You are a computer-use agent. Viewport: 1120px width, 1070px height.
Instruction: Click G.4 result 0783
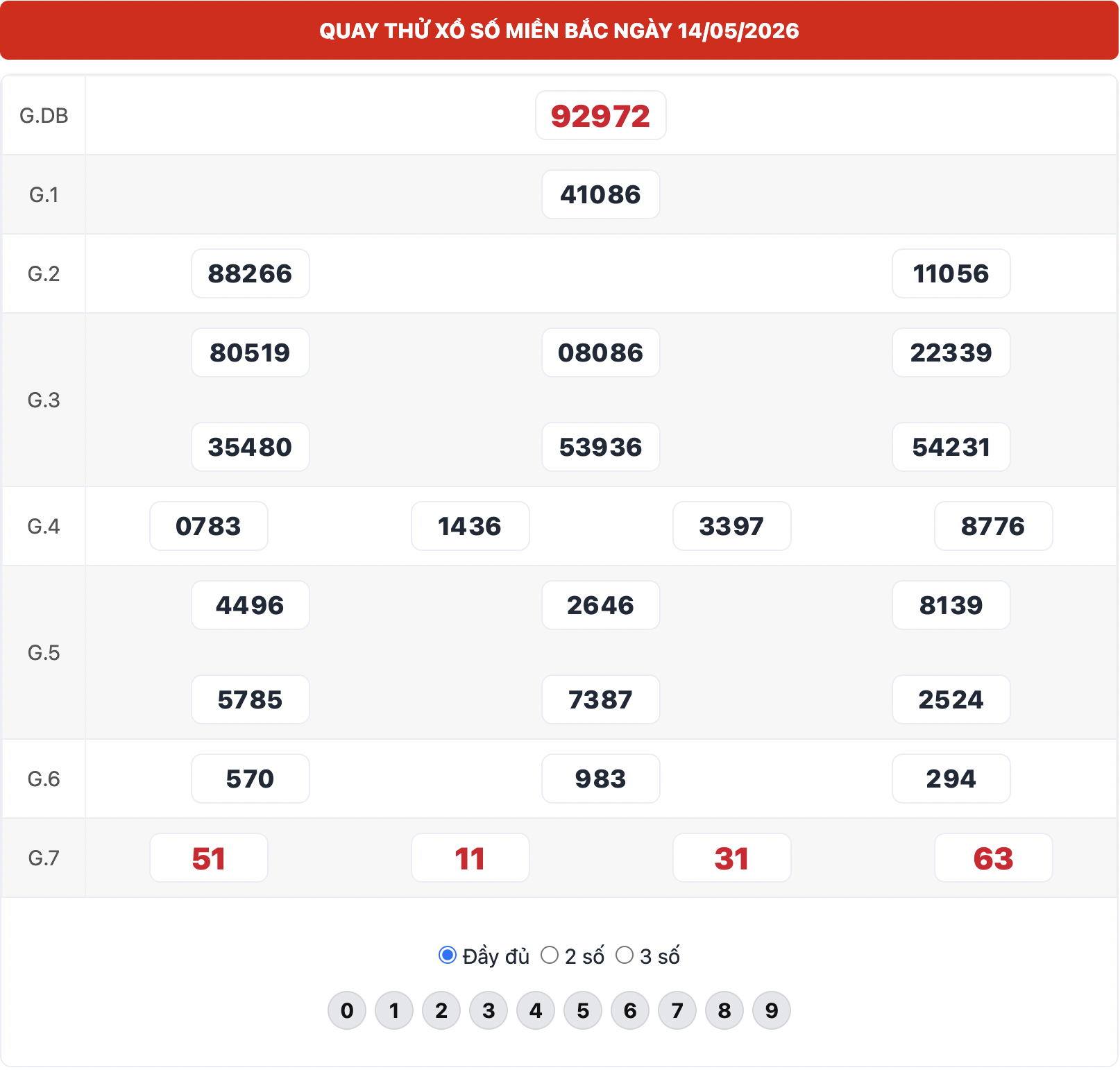click(209, 526)
